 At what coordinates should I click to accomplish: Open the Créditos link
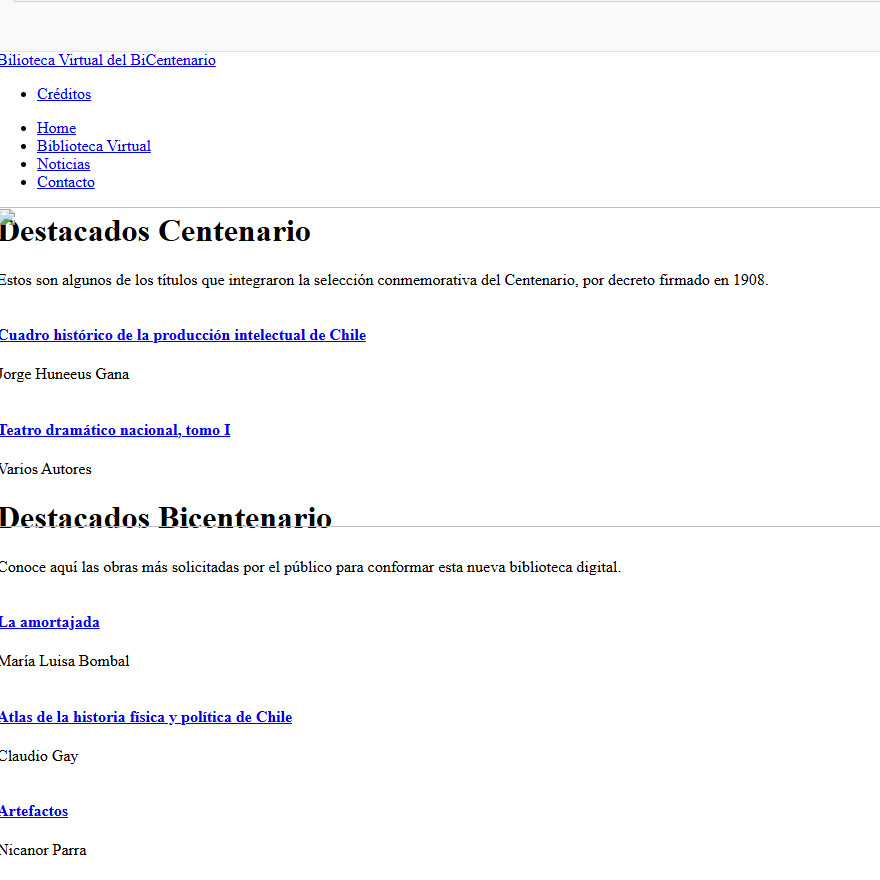[64, 94]
